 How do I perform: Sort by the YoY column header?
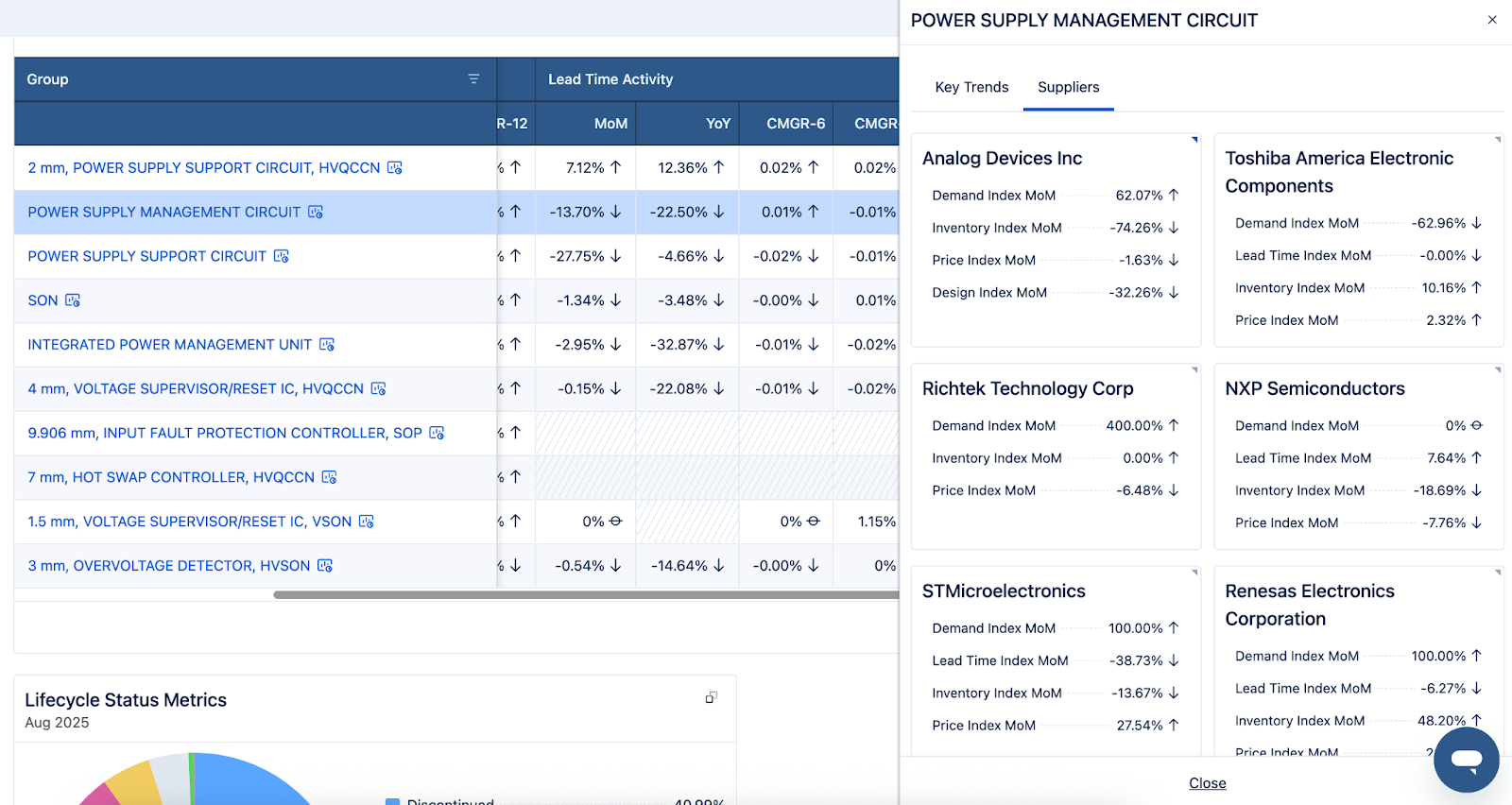coord(718,124)
